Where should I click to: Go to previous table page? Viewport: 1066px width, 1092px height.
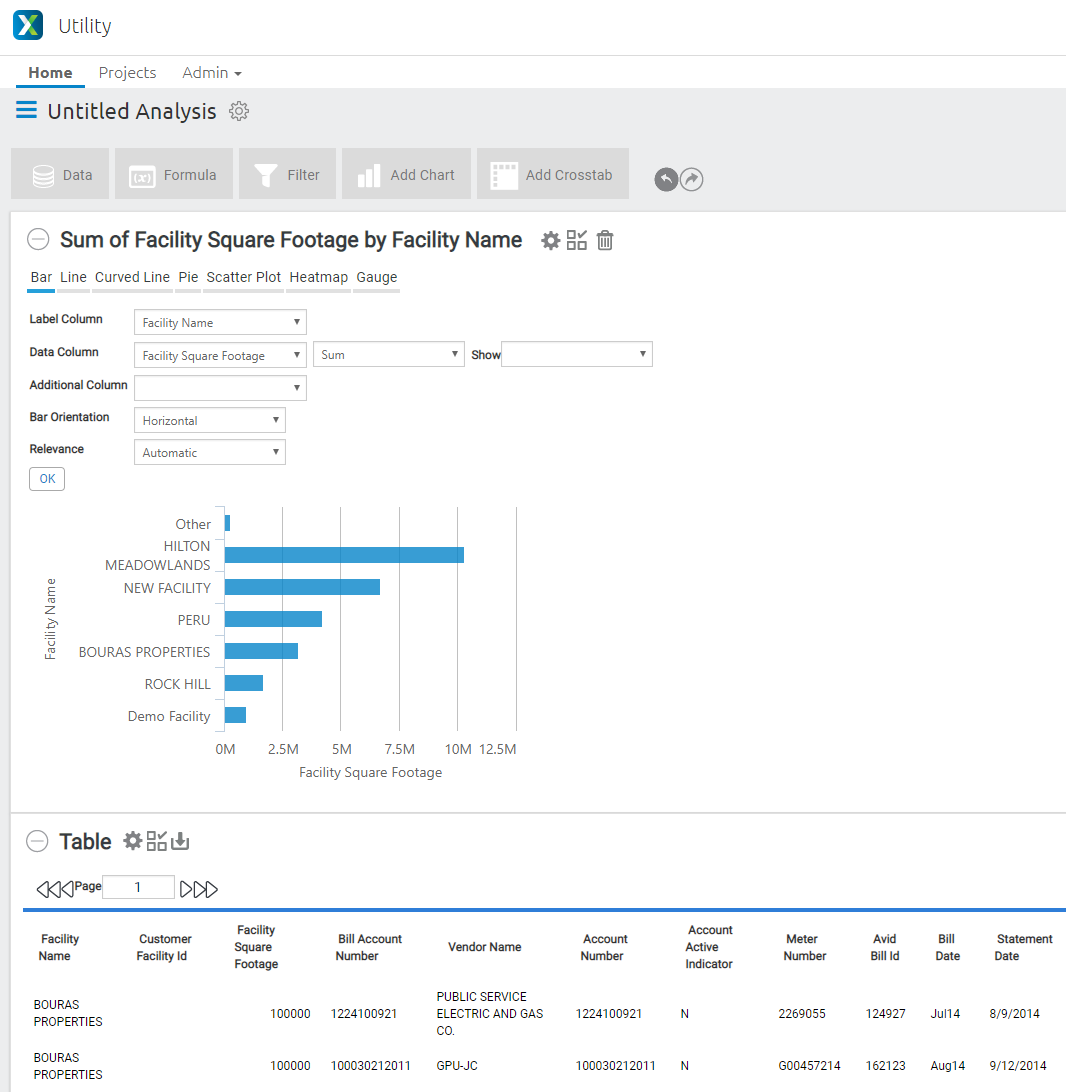pyautogui.click(x=68, y=889)
